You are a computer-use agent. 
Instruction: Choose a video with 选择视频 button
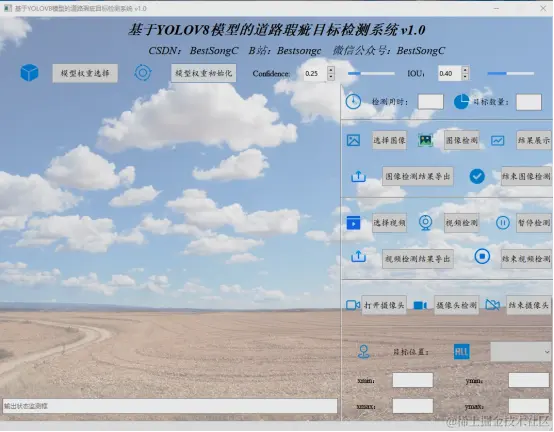[389, 223]
